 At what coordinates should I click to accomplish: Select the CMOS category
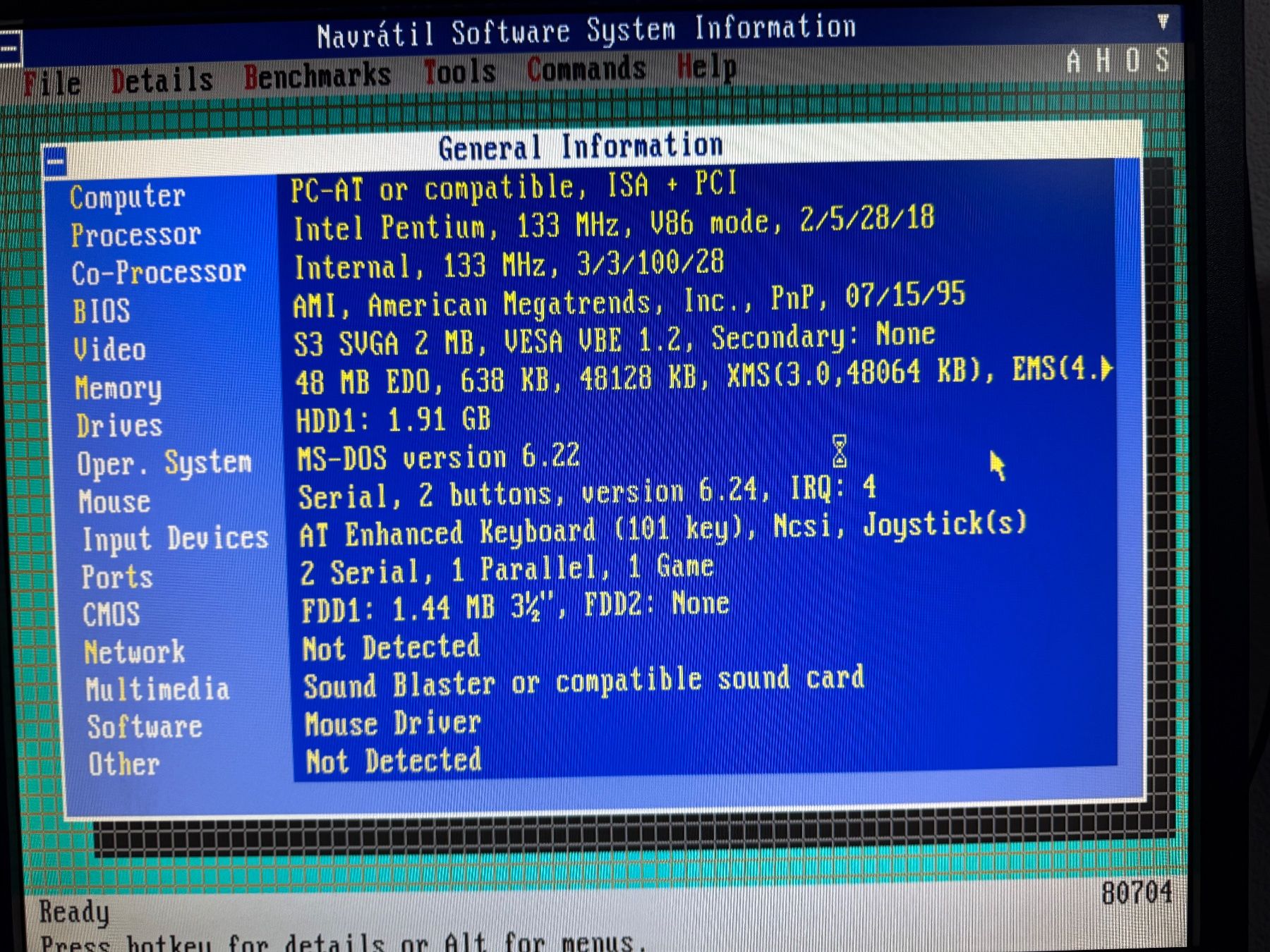(111, 614)
